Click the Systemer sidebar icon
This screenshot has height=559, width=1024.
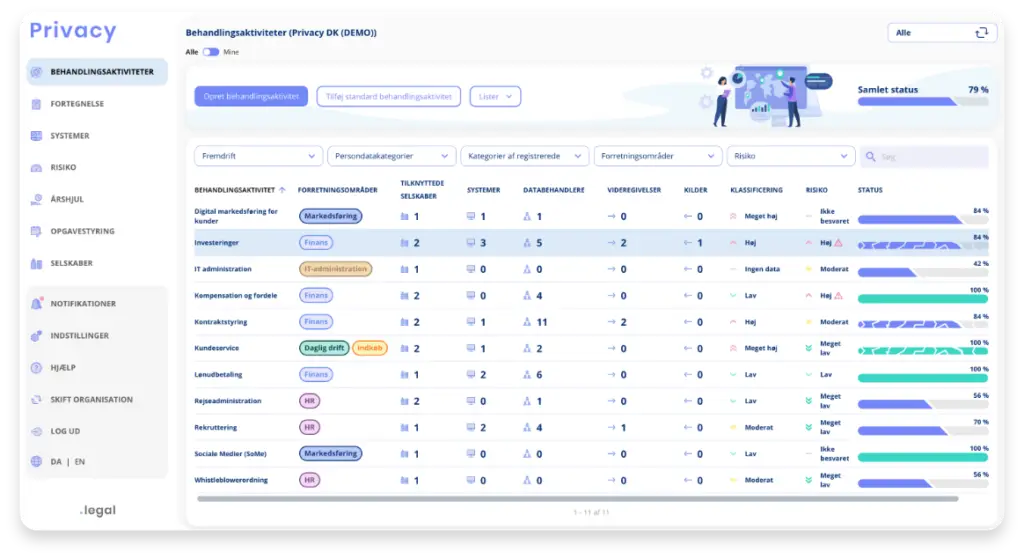click(x=37, y=136)
